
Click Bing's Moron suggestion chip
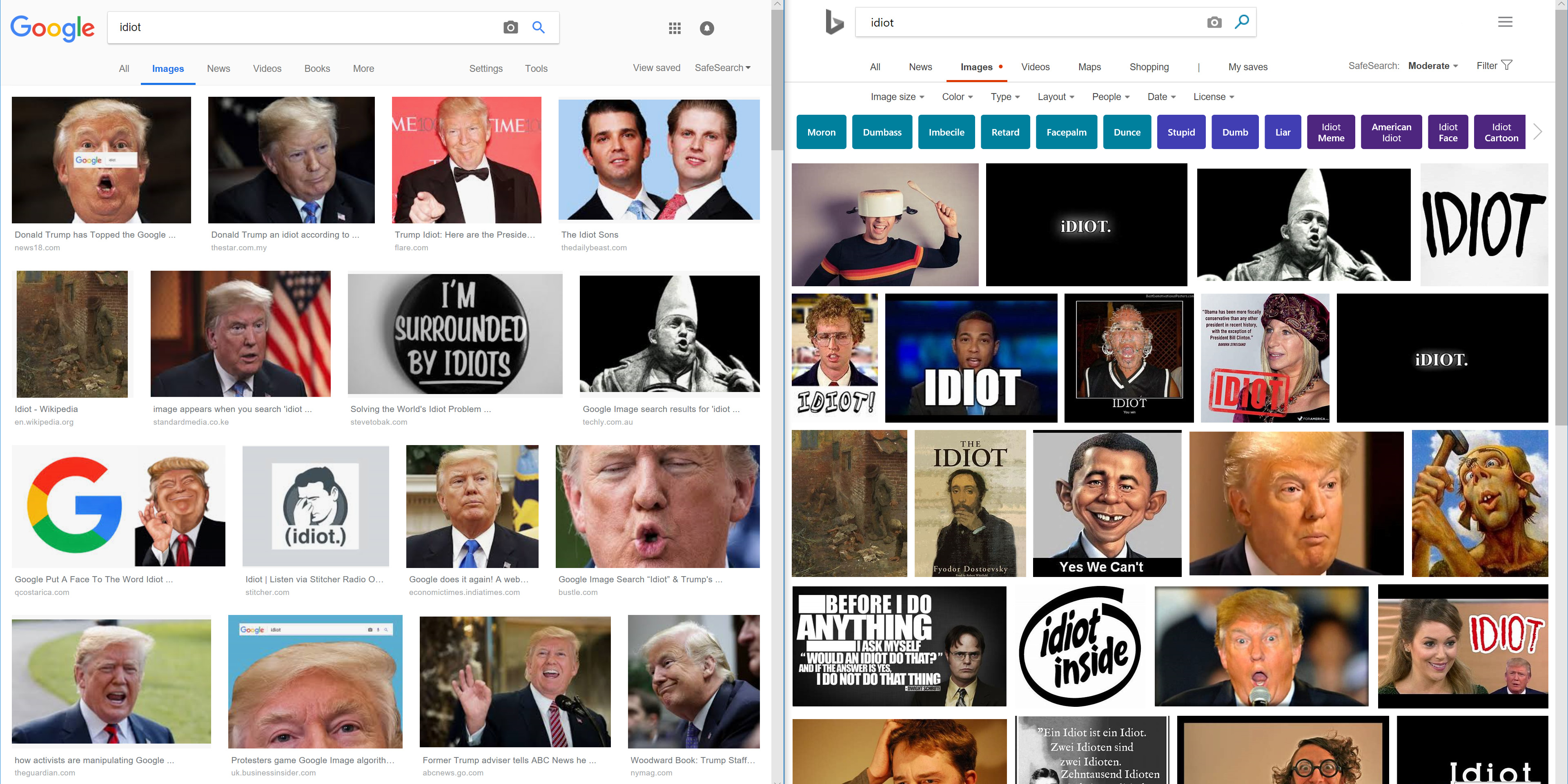(x=821, y=132)
